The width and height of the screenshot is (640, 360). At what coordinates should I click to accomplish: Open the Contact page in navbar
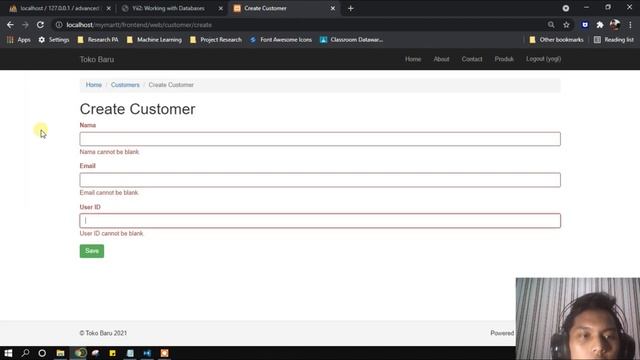point(472,59)
